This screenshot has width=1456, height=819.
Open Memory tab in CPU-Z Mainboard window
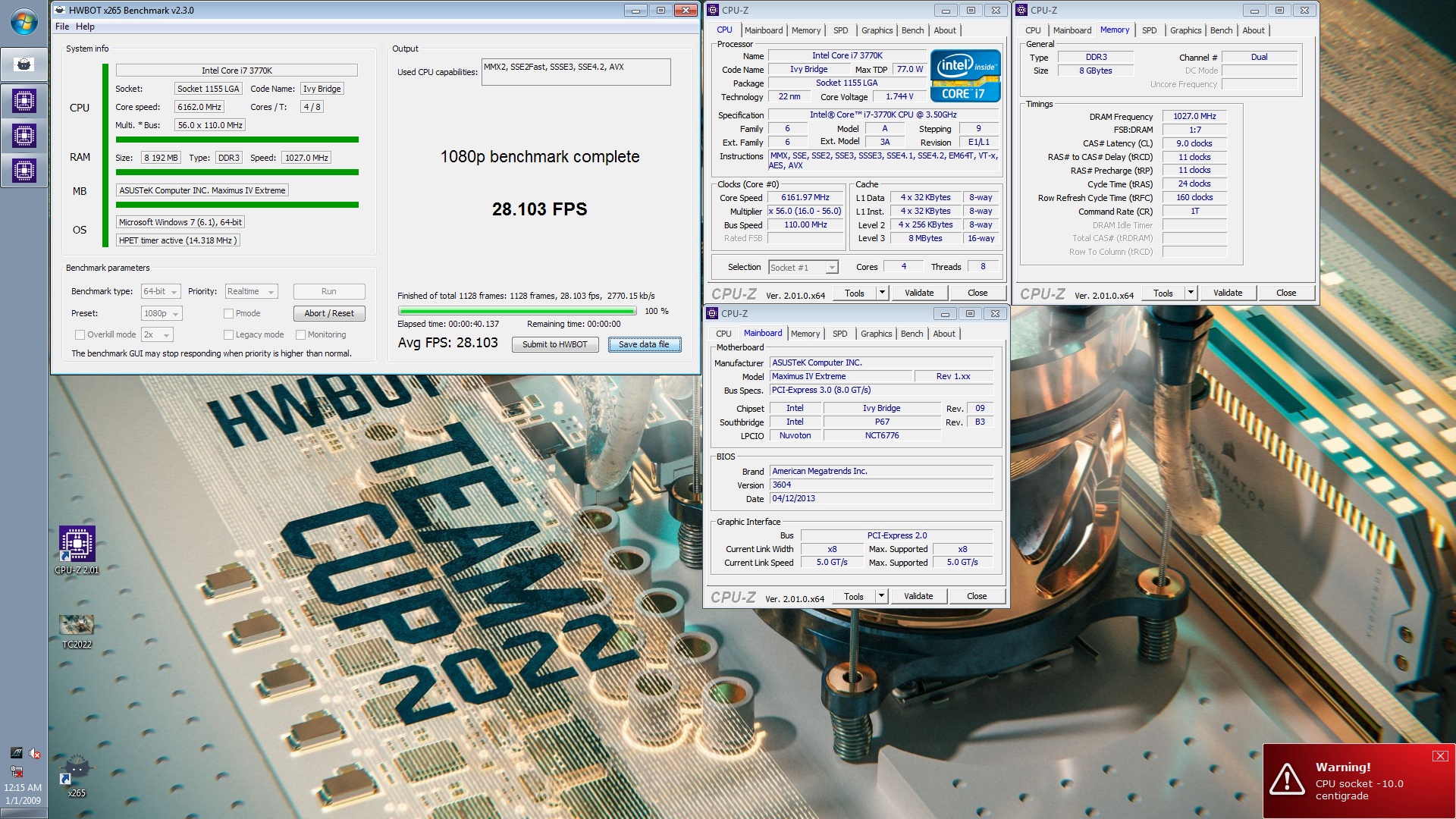coord(805,334)
